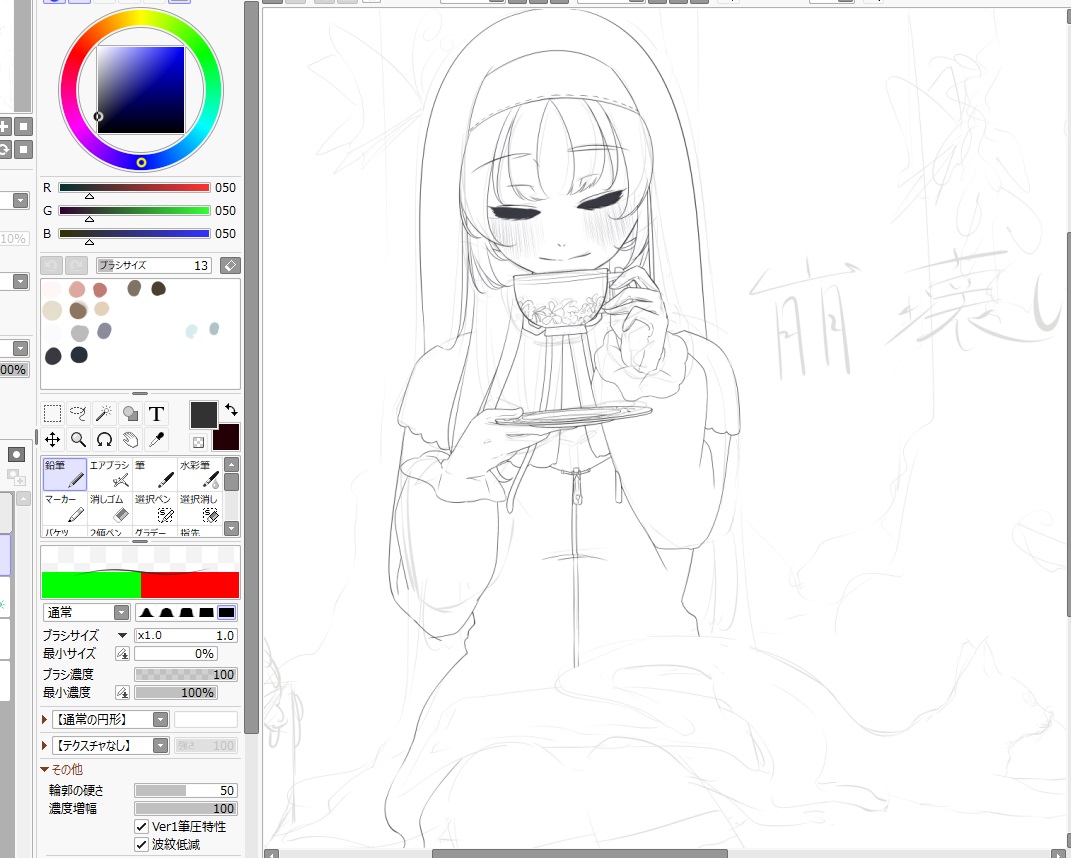Adjust the R red channel slider

[x=134, y=187]
